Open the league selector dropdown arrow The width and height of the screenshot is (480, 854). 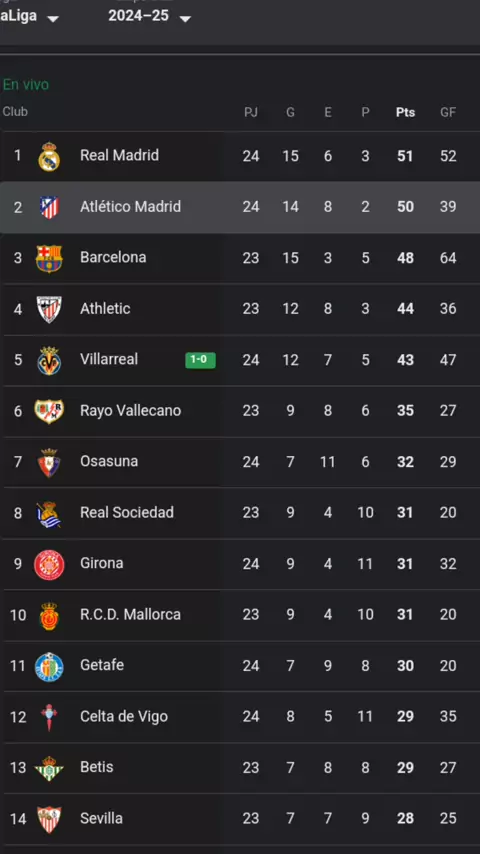tap(53, 19)
